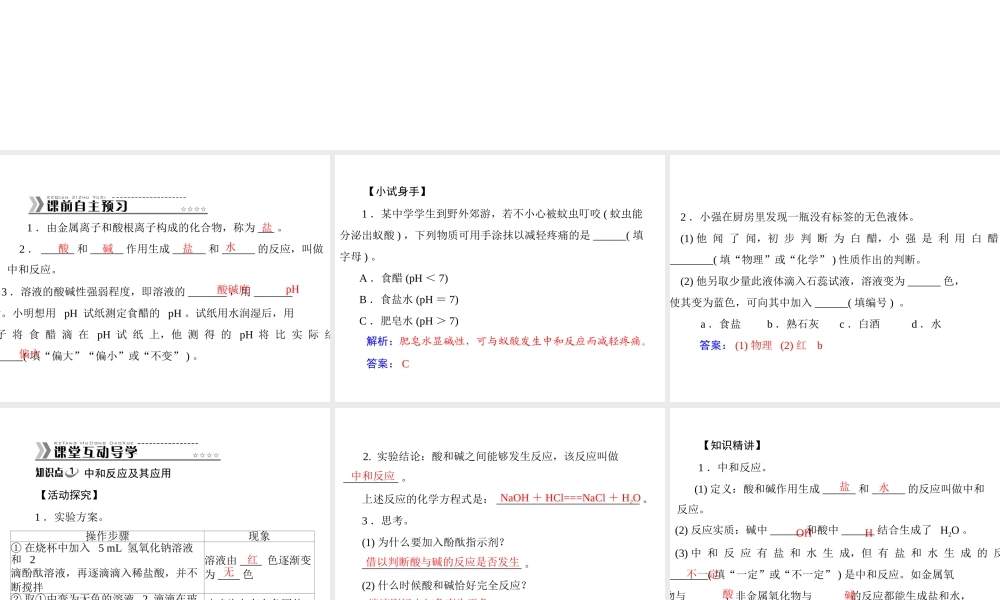Open the slide thumbnail titled 课前自主预习

pos(165,278)
